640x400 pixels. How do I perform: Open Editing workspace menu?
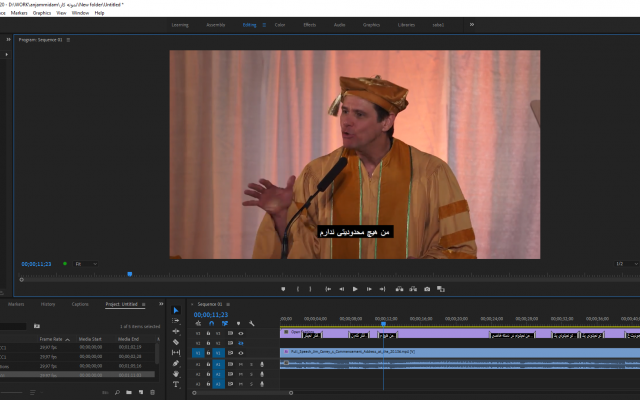[264, 25]
